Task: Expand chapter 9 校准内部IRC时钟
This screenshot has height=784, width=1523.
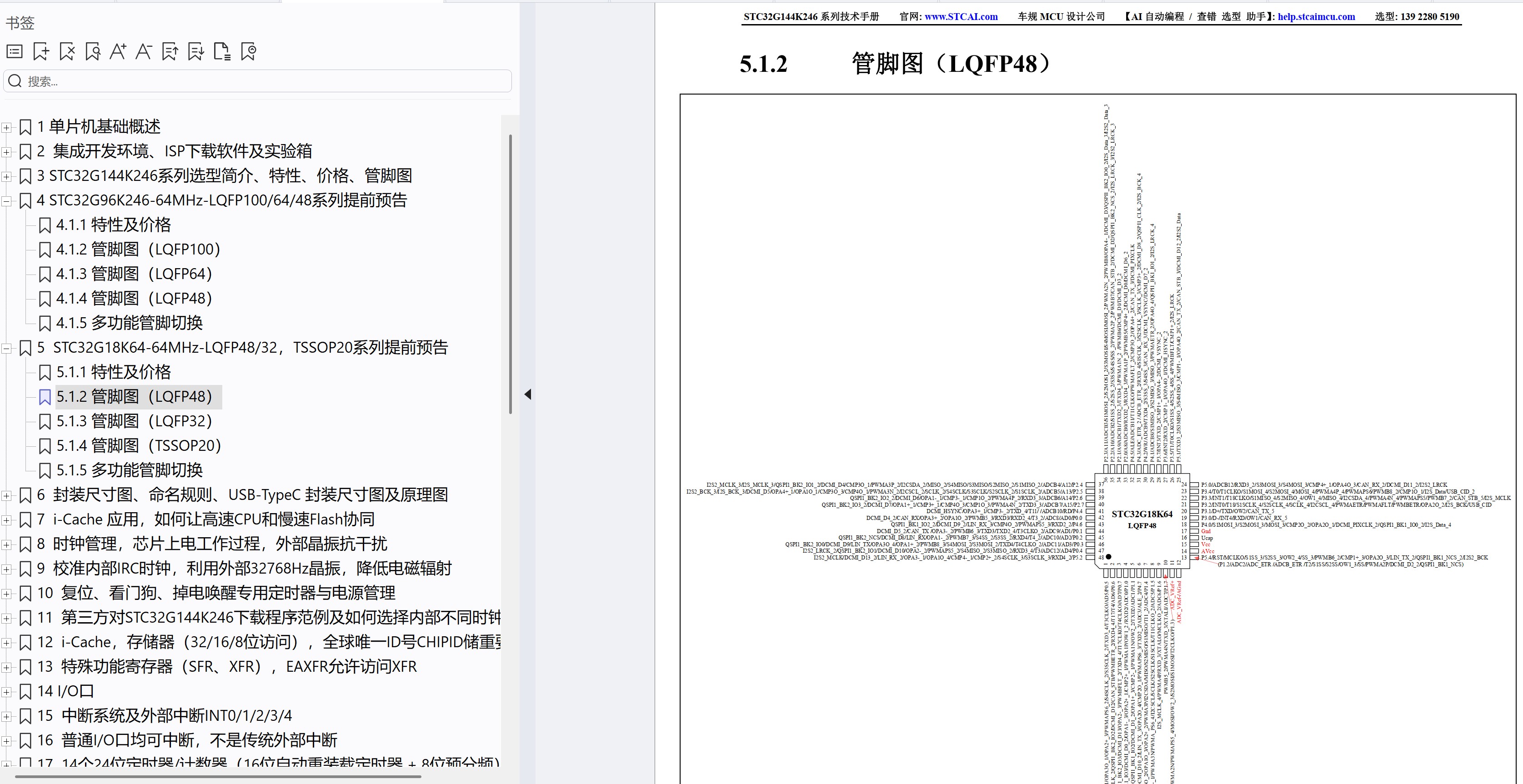Action: 6,569
